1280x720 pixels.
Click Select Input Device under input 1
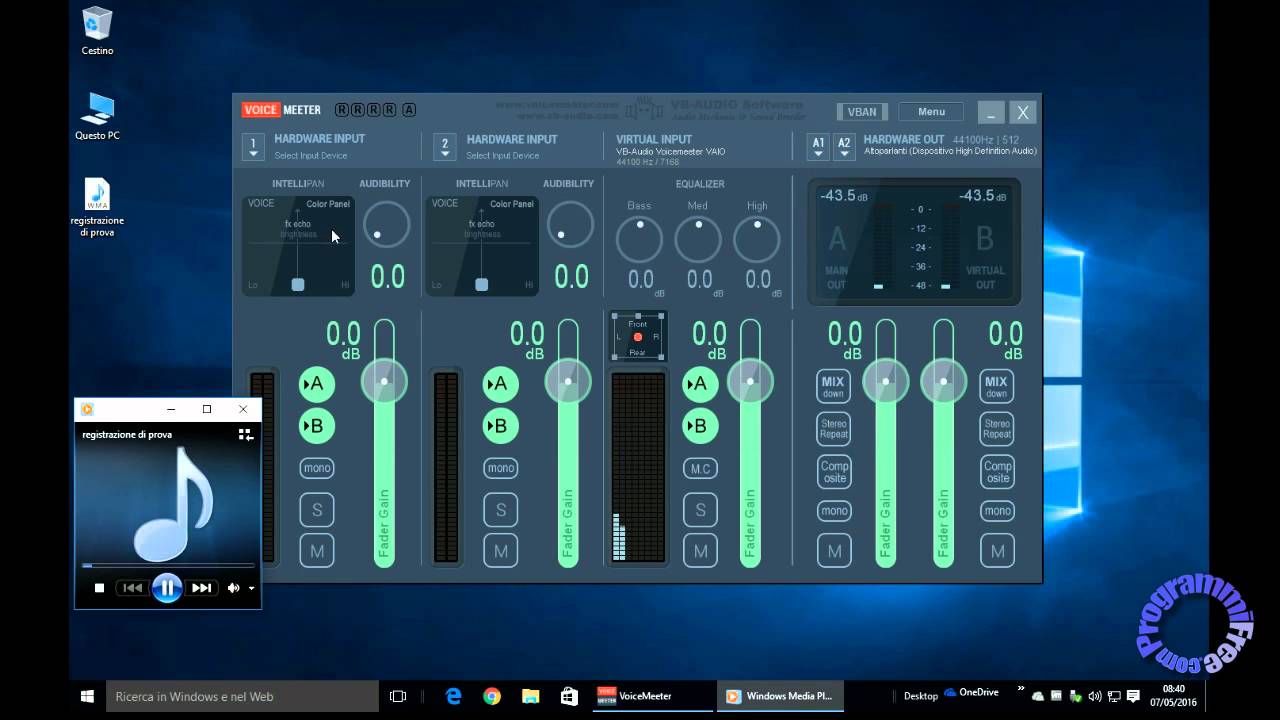click(311, 156)
